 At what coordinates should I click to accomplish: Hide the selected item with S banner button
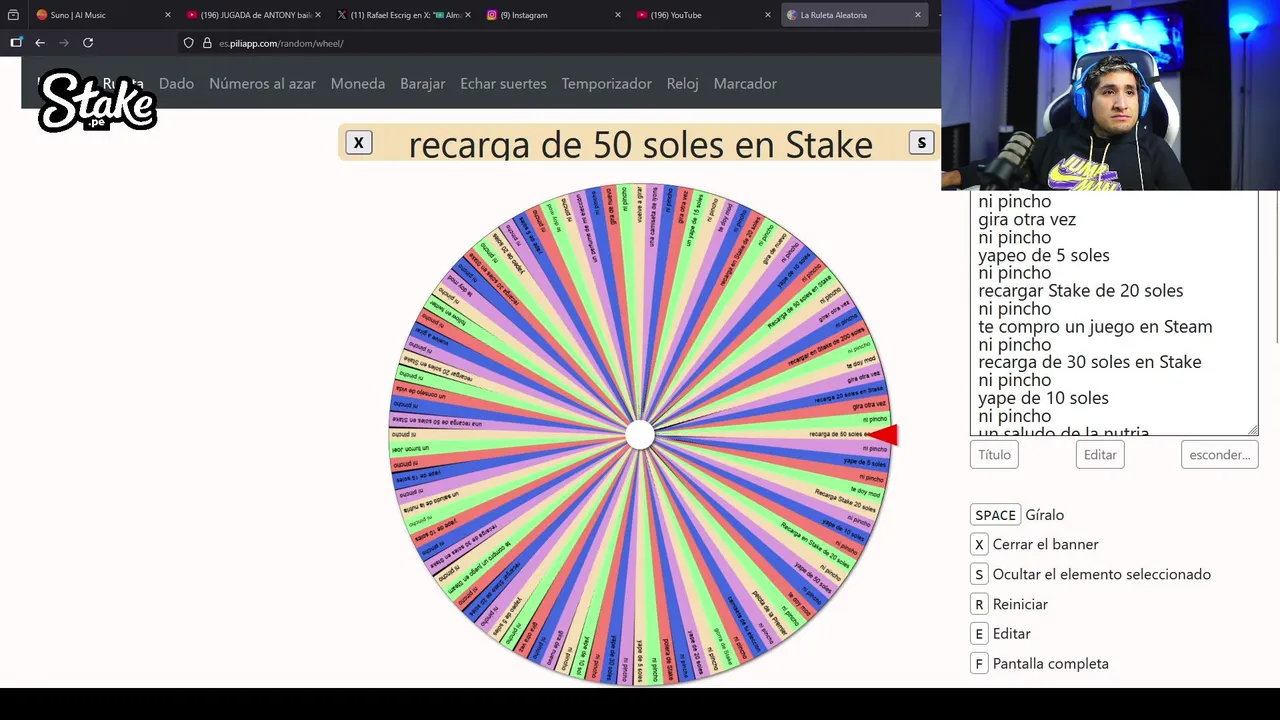click(922, 143)
